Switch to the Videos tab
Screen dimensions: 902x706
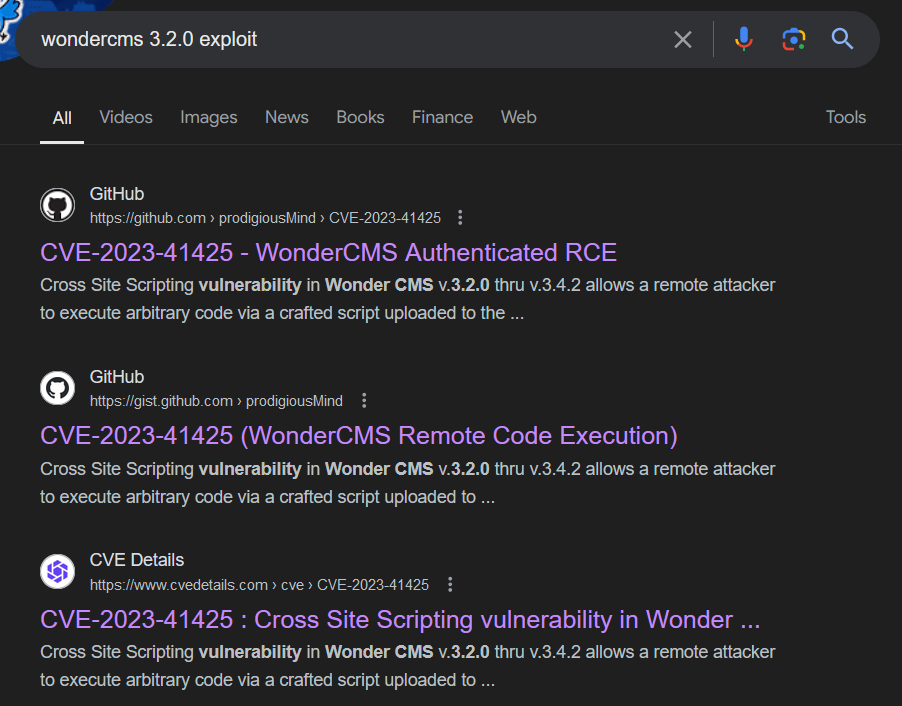(x=126, y=117)
